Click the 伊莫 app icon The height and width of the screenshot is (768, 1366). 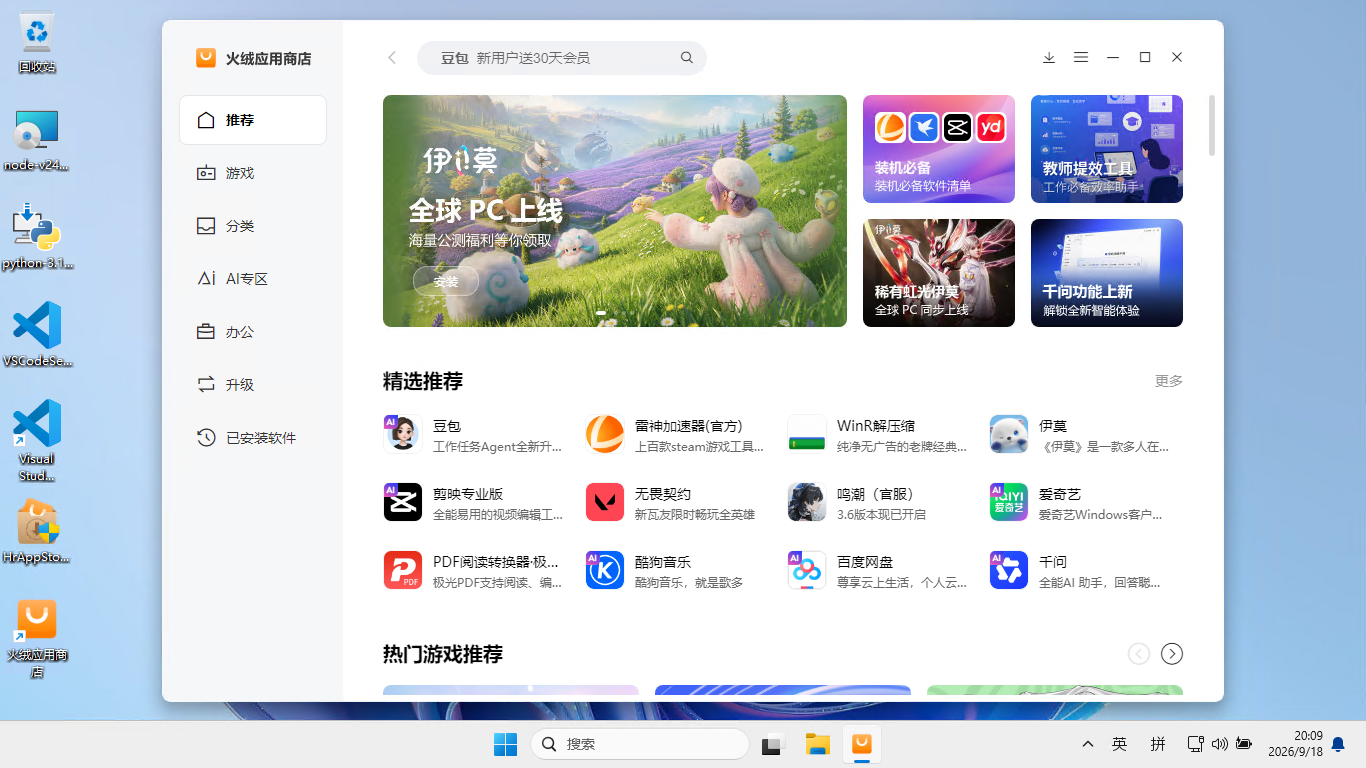pyautogui.click(x=1009, y=434)
